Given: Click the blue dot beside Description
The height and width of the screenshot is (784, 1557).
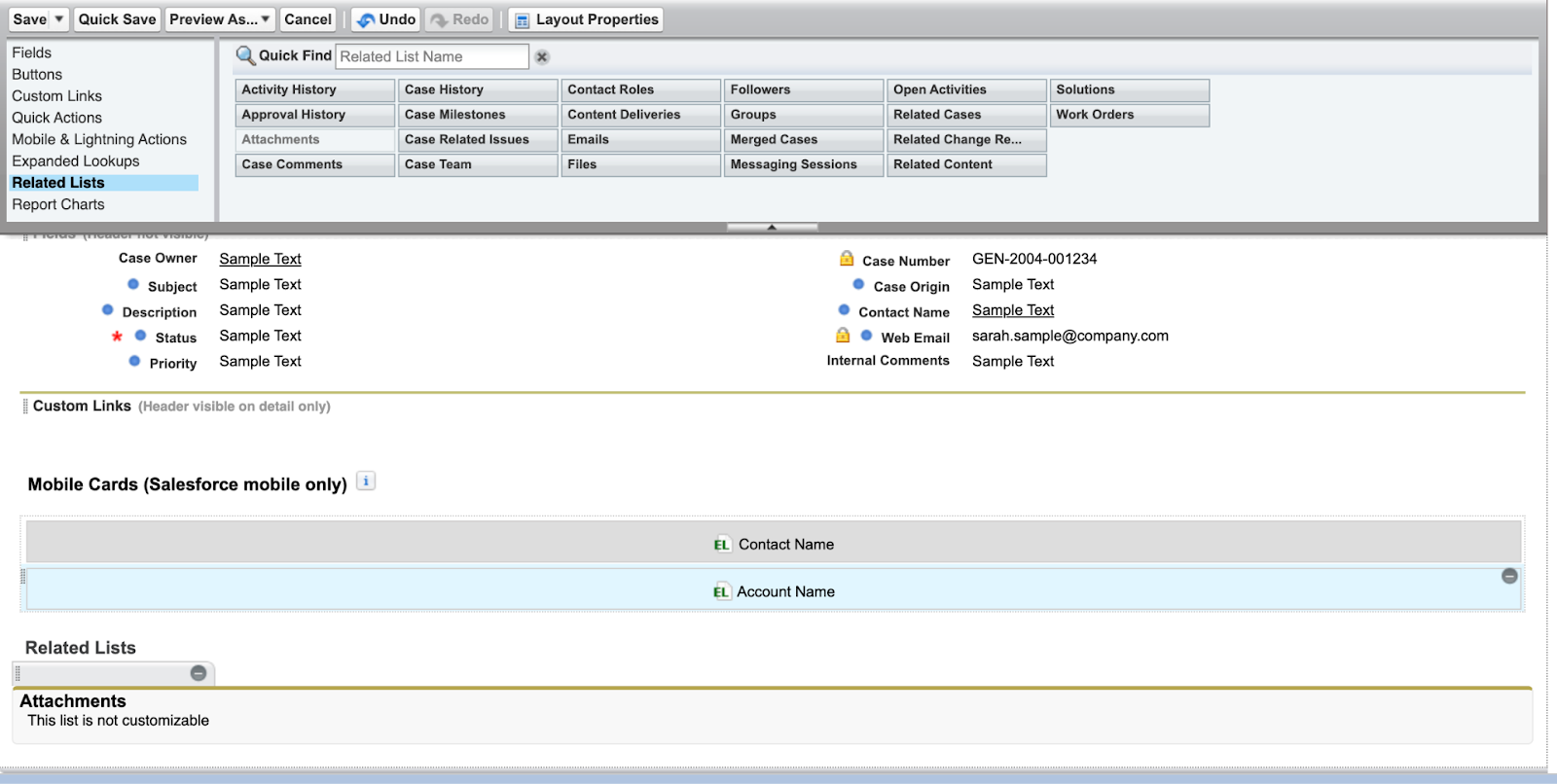Looking at the screenshot, I should 108,309.
